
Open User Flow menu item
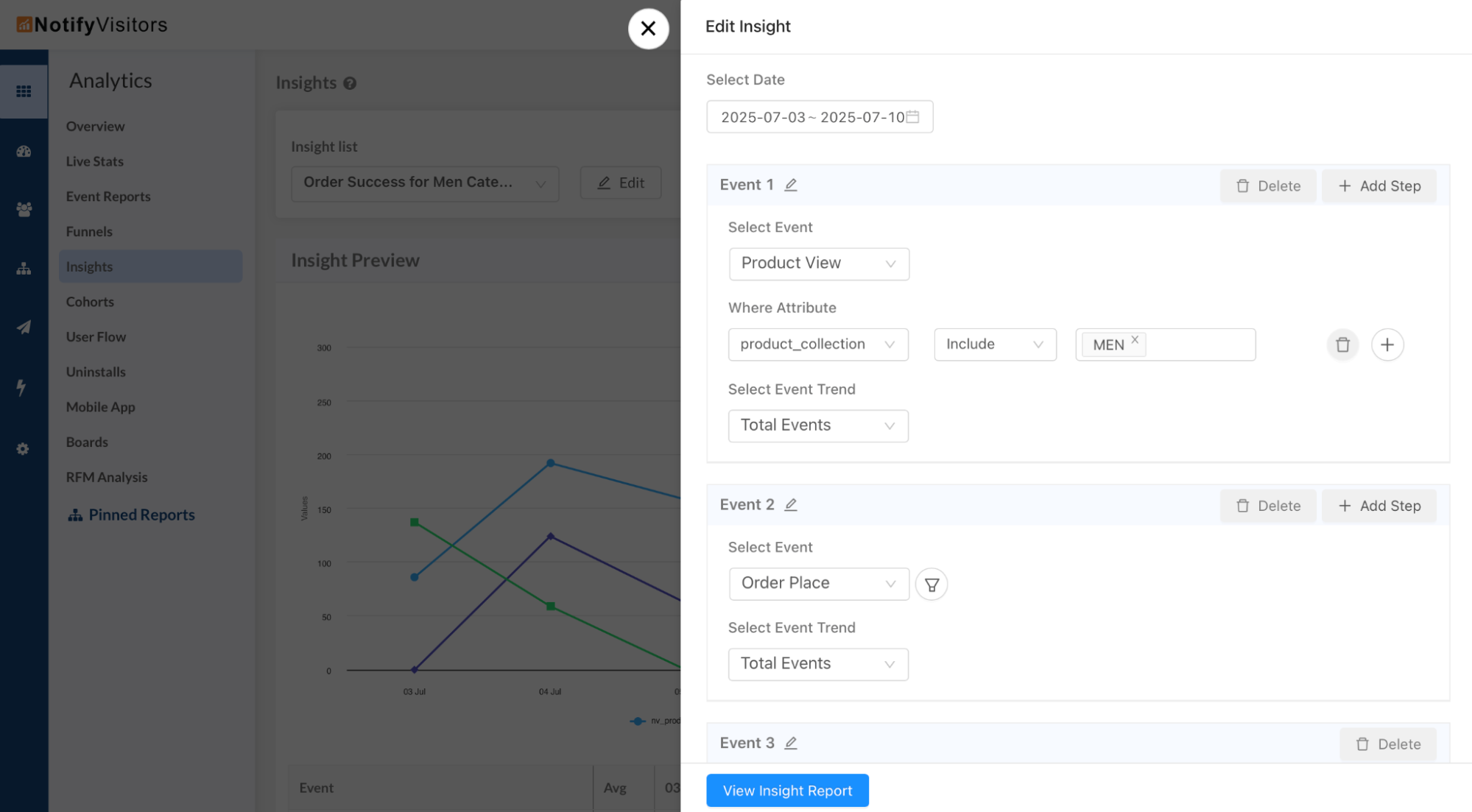point(96,337)
